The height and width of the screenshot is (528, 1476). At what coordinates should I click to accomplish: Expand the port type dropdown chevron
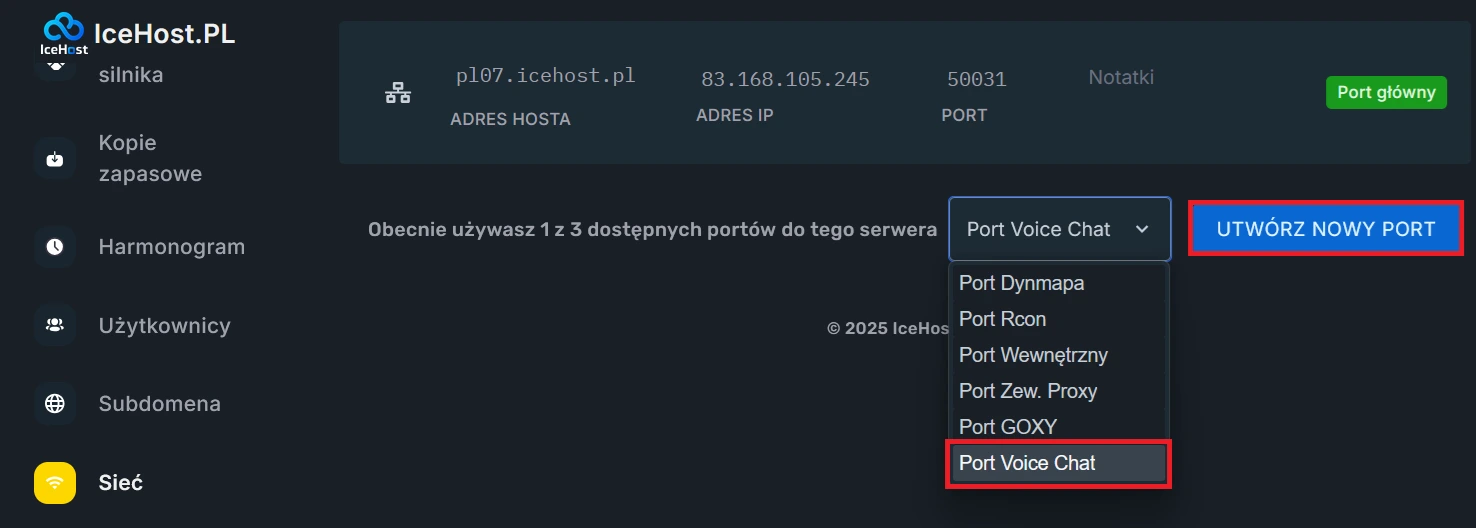point(1142,229)
